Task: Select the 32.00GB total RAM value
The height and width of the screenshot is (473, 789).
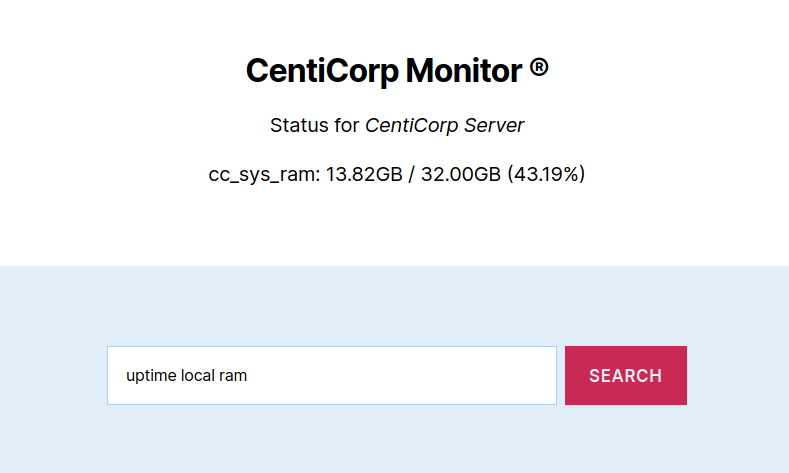Action: (461, 174)
